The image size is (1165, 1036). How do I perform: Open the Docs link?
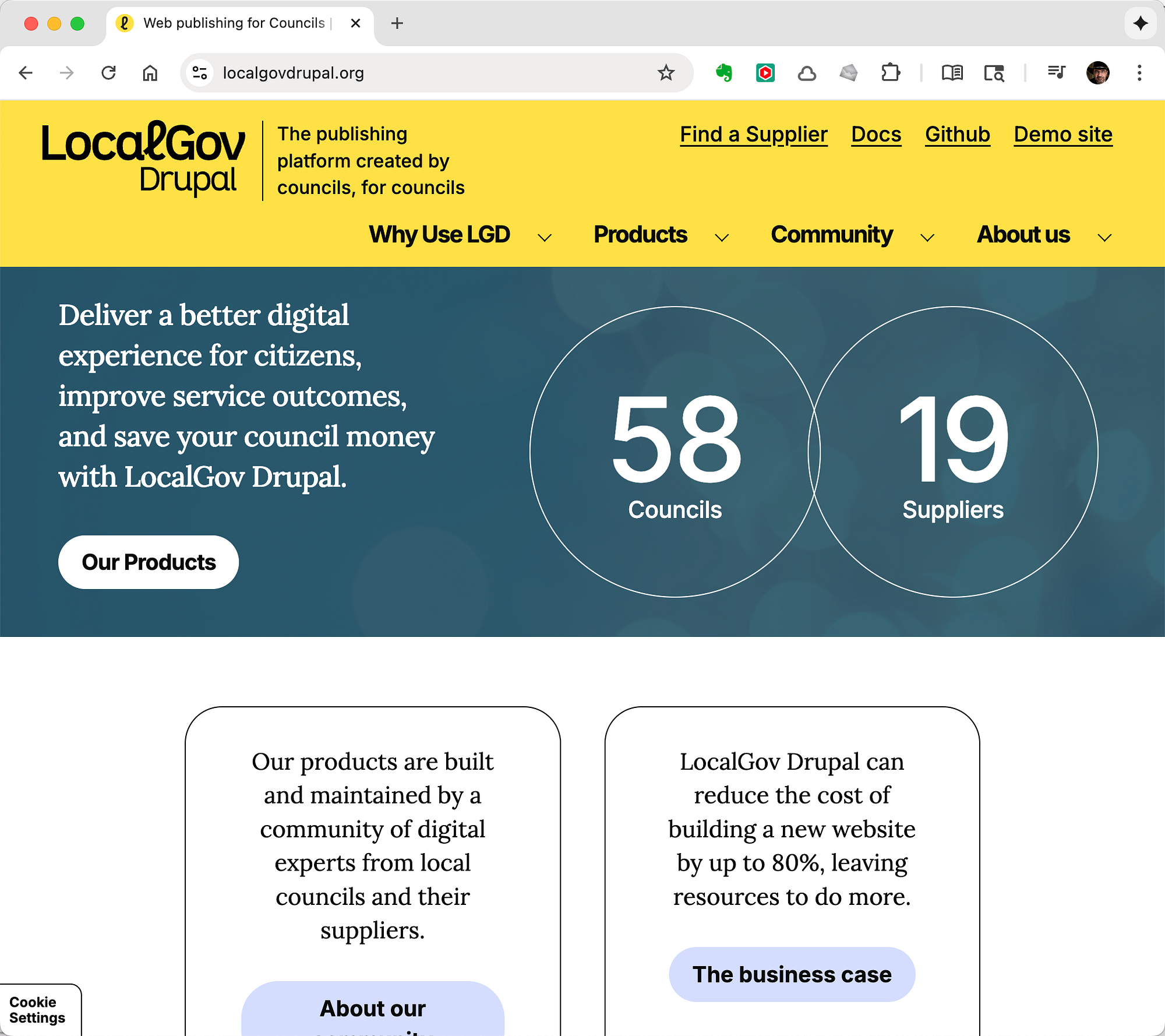(x=876, y=135)
